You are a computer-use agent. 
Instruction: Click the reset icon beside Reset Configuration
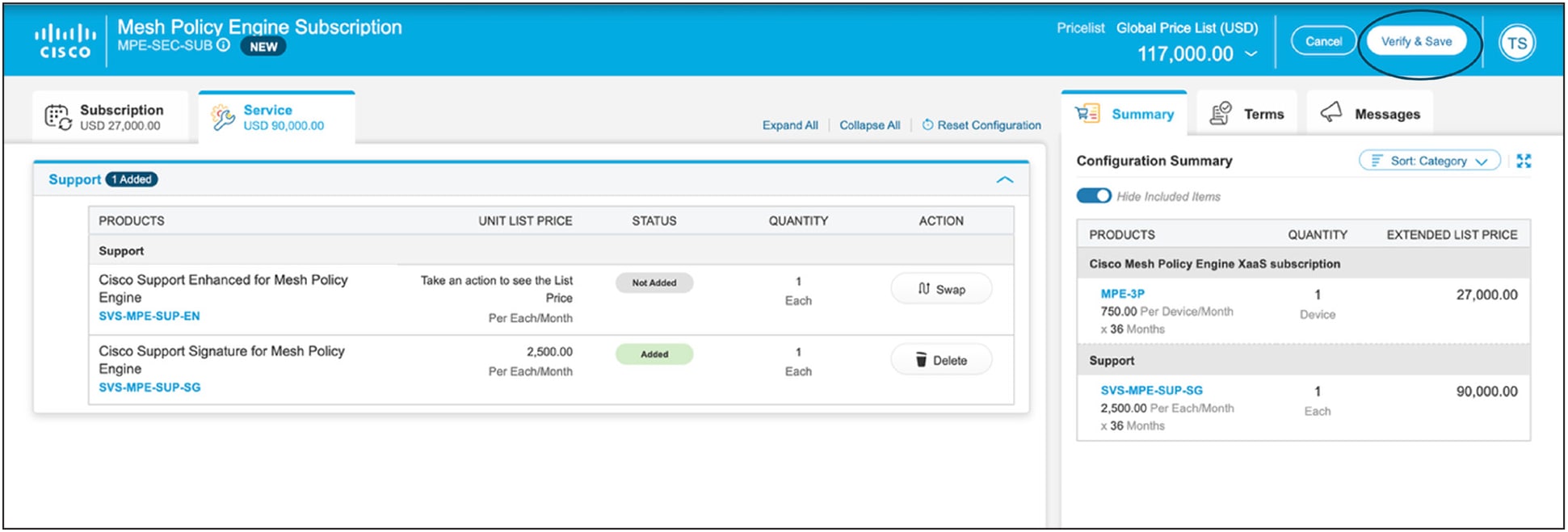(927, 125)
